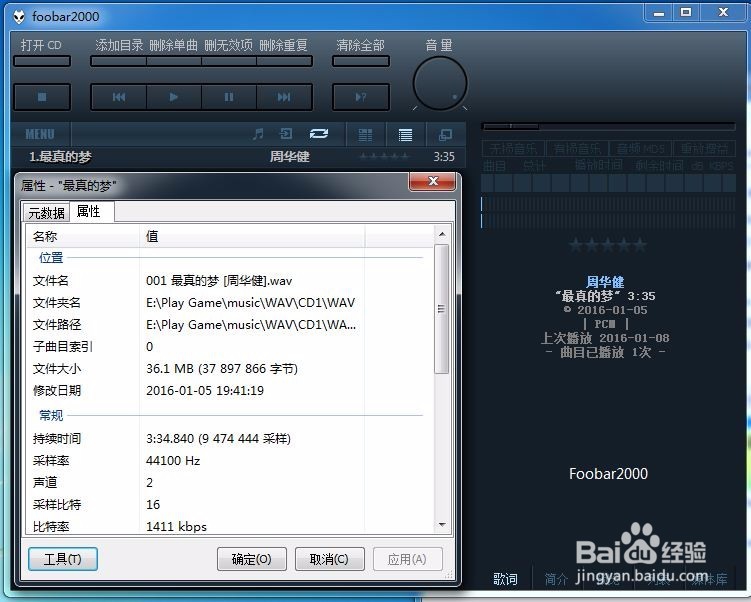Toggle the repeat playback mode icon
Viewport: 751px width, 602px height.
pyautogui.click(x=319, y=134)
